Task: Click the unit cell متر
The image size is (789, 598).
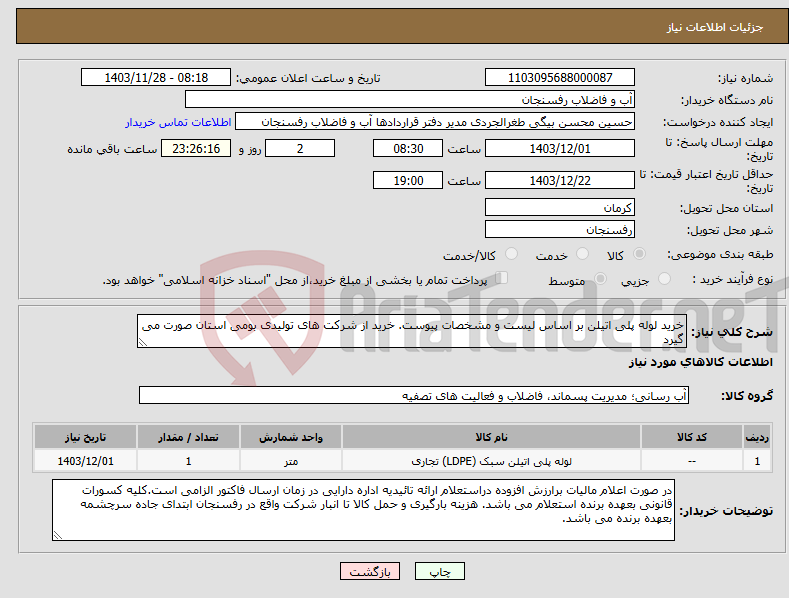Action: [x=291, y=461]
